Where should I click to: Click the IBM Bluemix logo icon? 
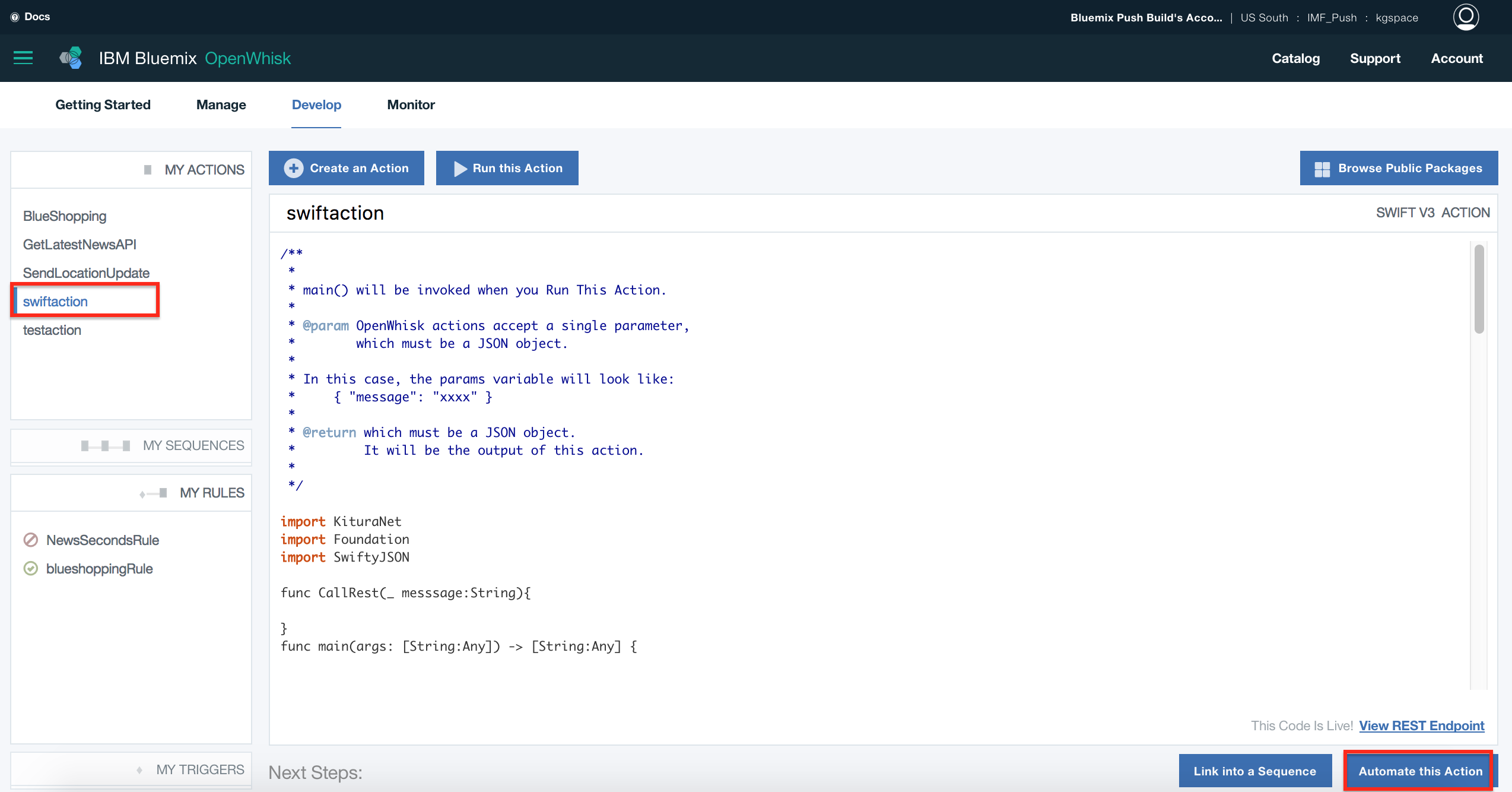click(71, 58)
